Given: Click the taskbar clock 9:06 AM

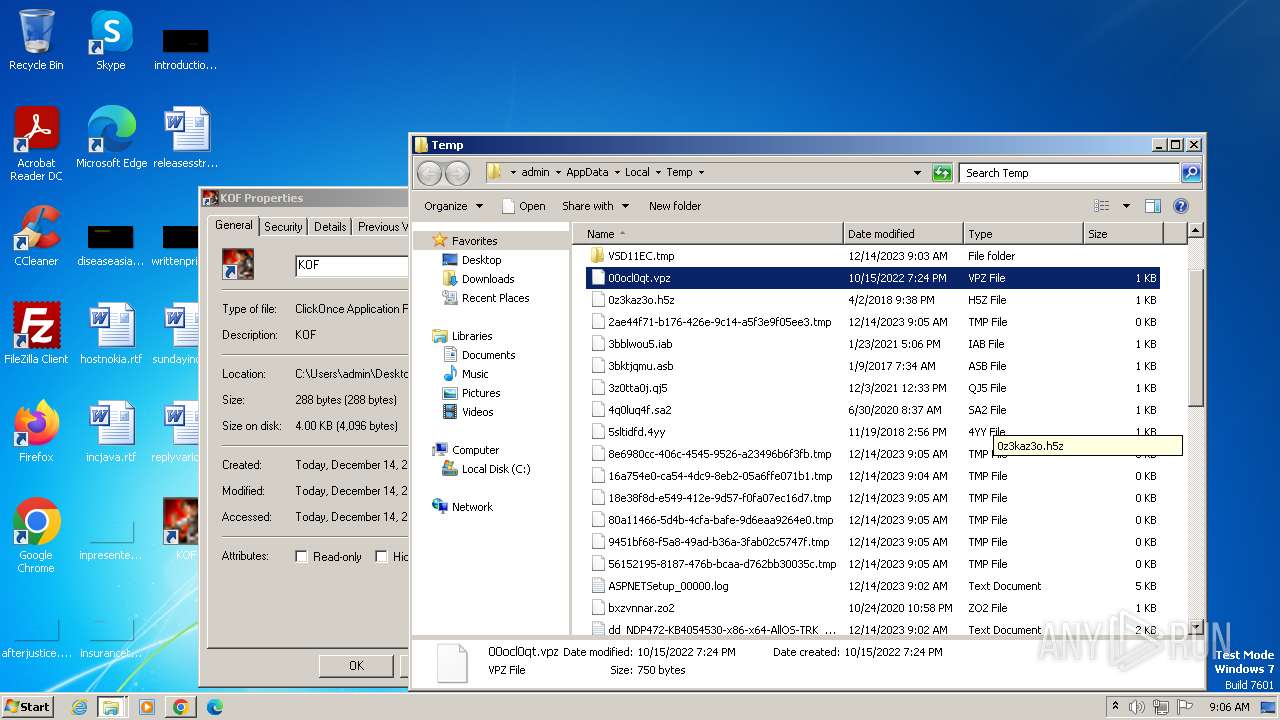Looking at the screenshot, I should coord(1229,707).
